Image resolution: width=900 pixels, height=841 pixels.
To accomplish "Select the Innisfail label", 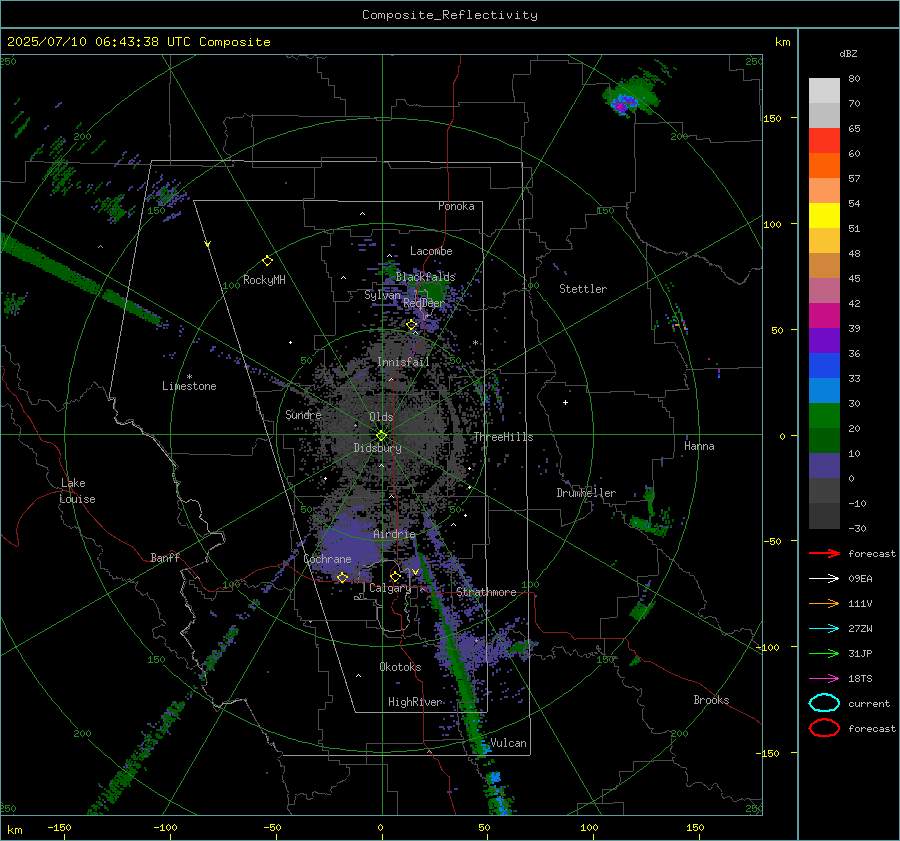I will [x=403, y=362].
